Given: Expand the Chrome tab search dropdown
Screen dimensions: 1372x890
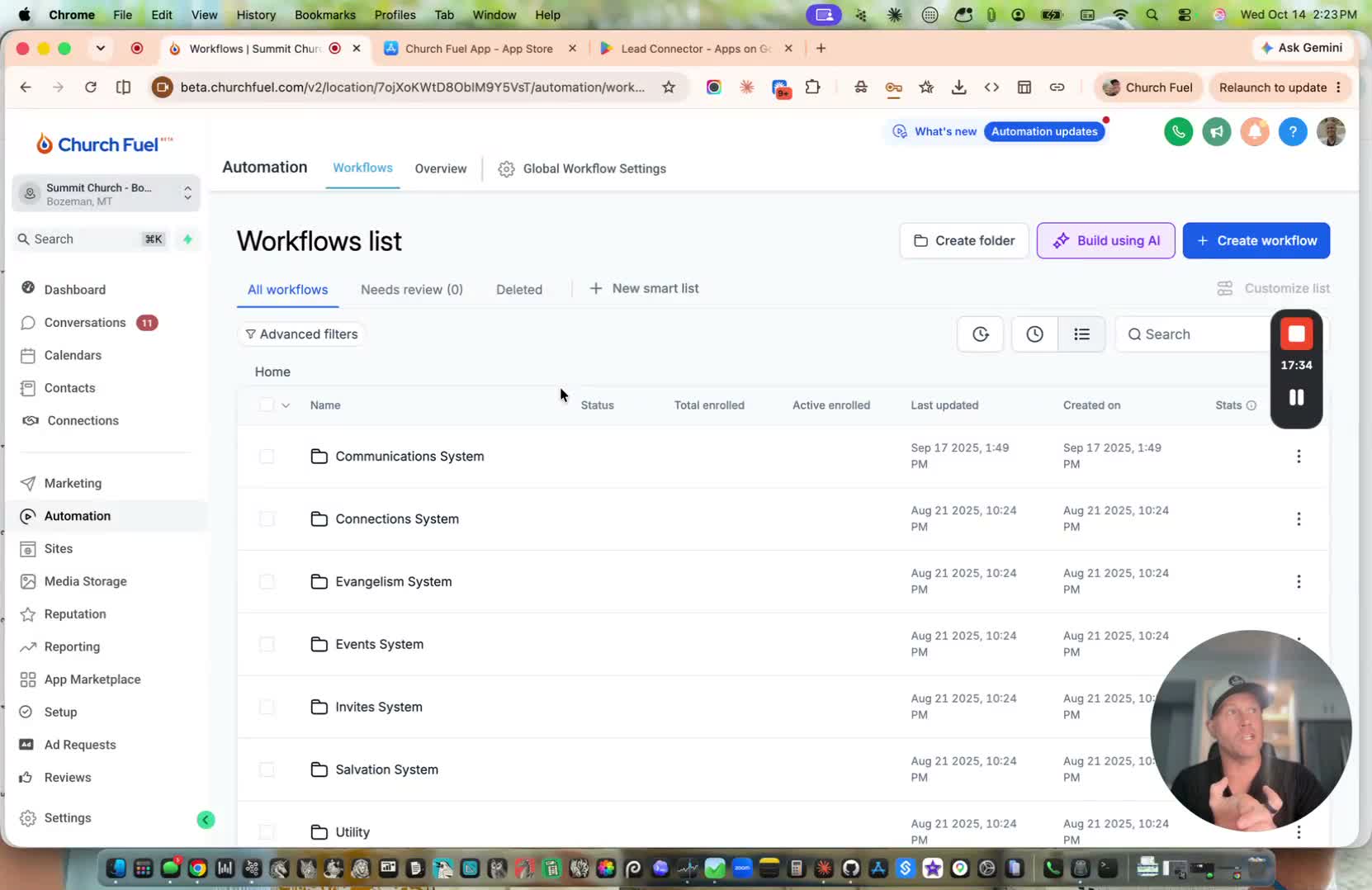Looking at the screenshot, I should coord(101,48).
